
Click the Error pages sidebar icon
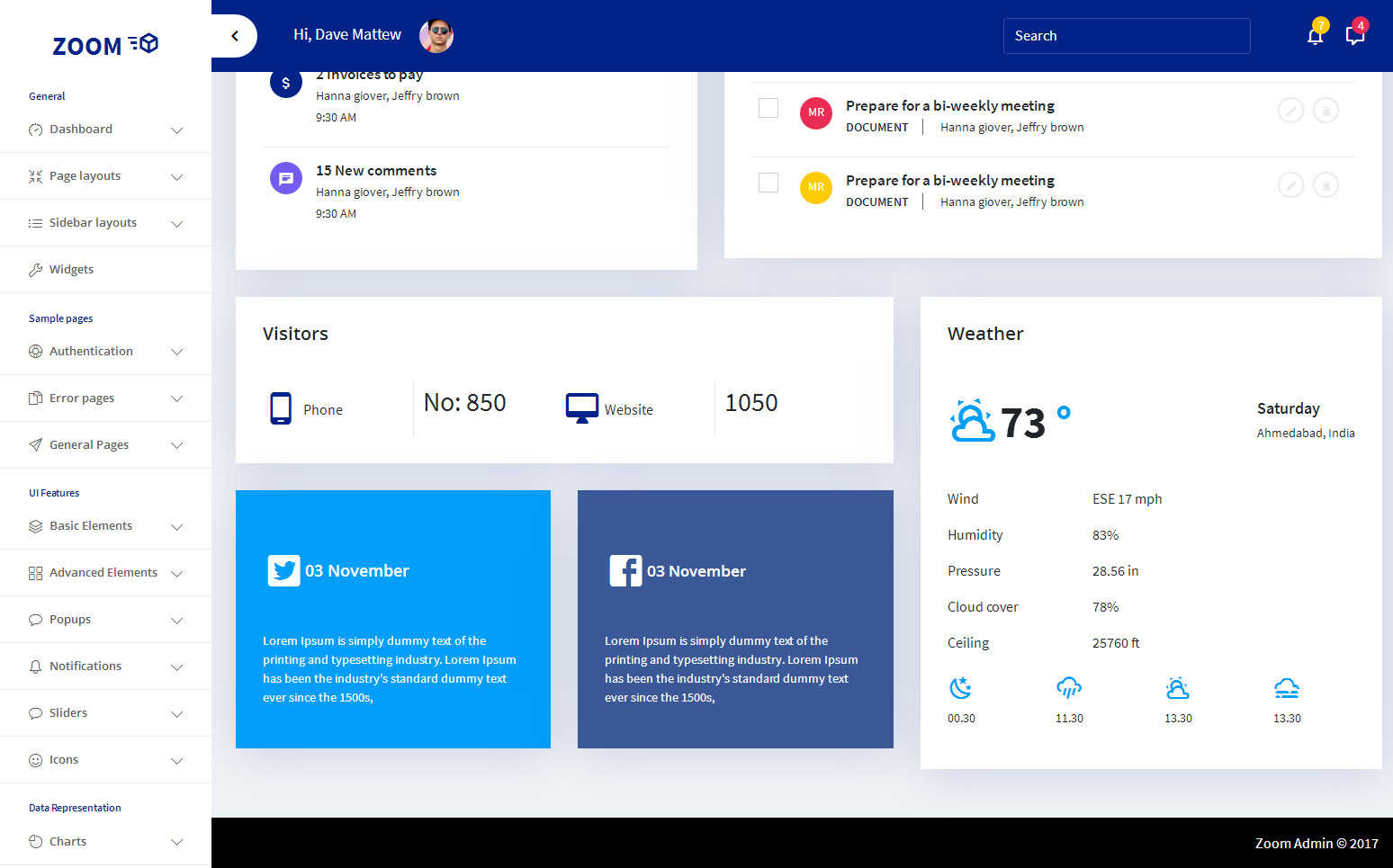35,398
